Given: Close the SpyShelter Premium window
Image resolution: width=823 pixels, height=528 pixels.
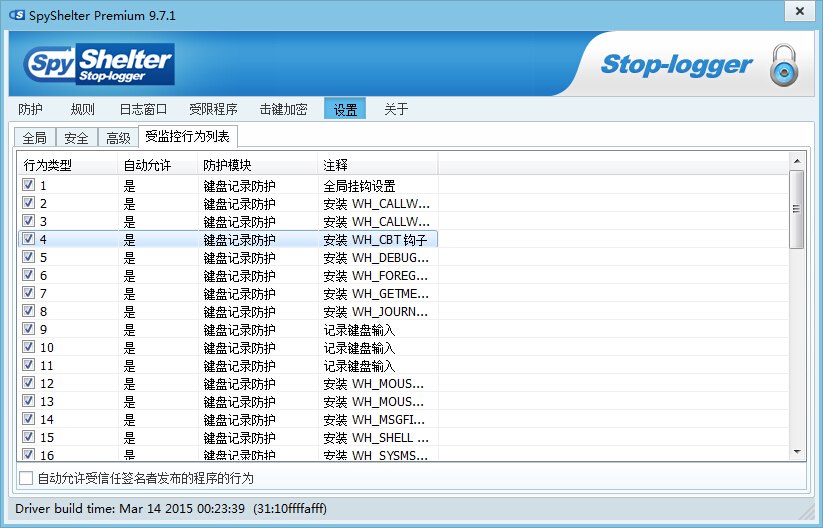Looking at the screenshot, I should point(799,11).
